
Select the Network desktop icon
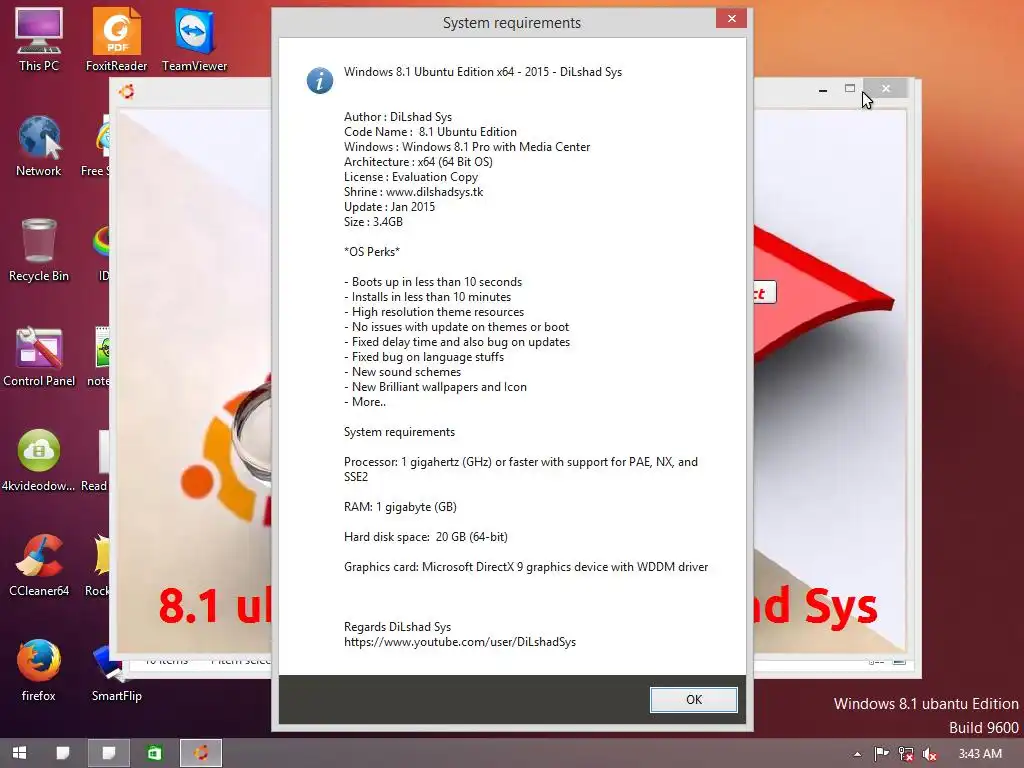click(x=39, y=146)
